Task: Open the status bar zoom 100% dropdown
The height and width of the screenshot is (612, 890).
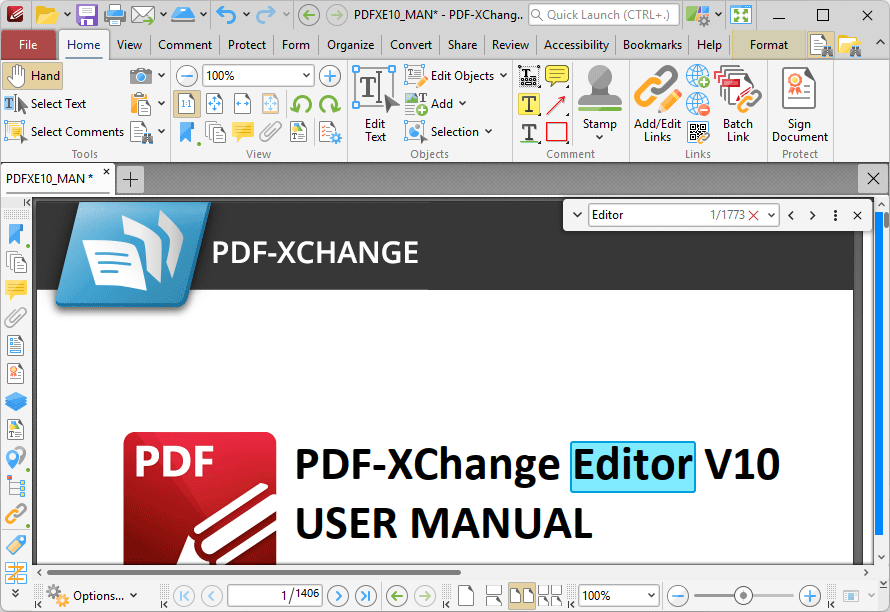Action: (x=651, y=596)
